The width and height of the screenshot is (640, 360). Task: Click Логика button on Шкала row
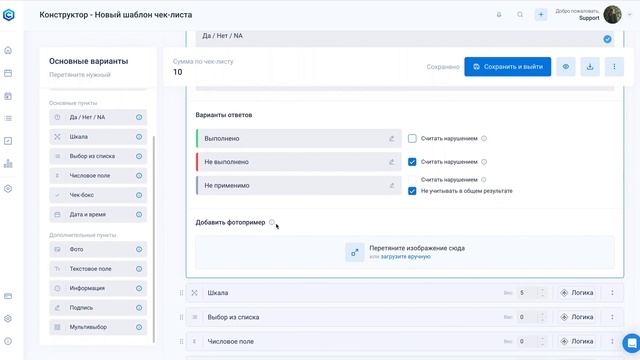pos(577,293)
